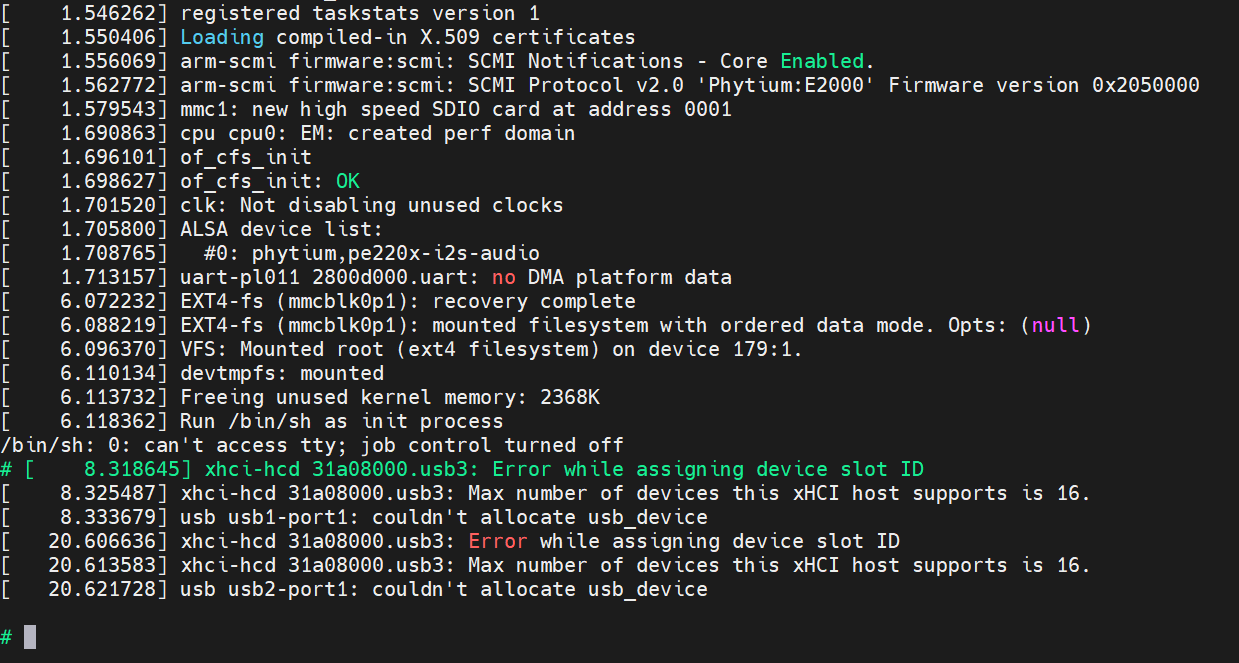Click the green "OK" after of_cfs_init

click(347, 181)
